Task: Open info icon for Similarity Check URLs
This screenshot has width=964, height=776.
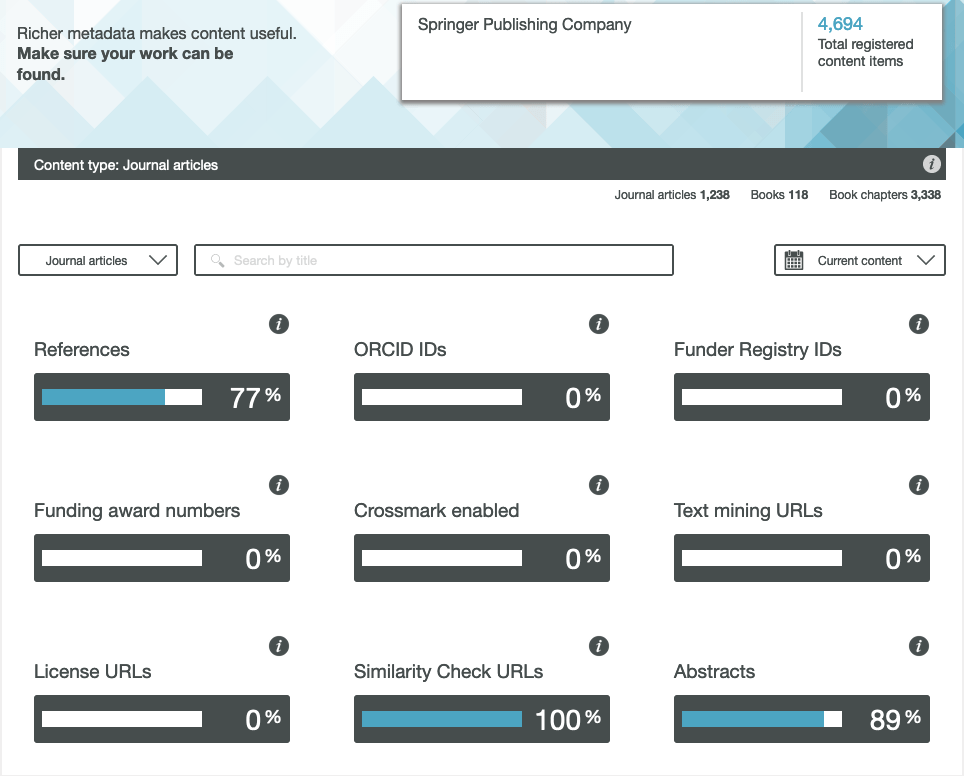Action: [599, 646]
